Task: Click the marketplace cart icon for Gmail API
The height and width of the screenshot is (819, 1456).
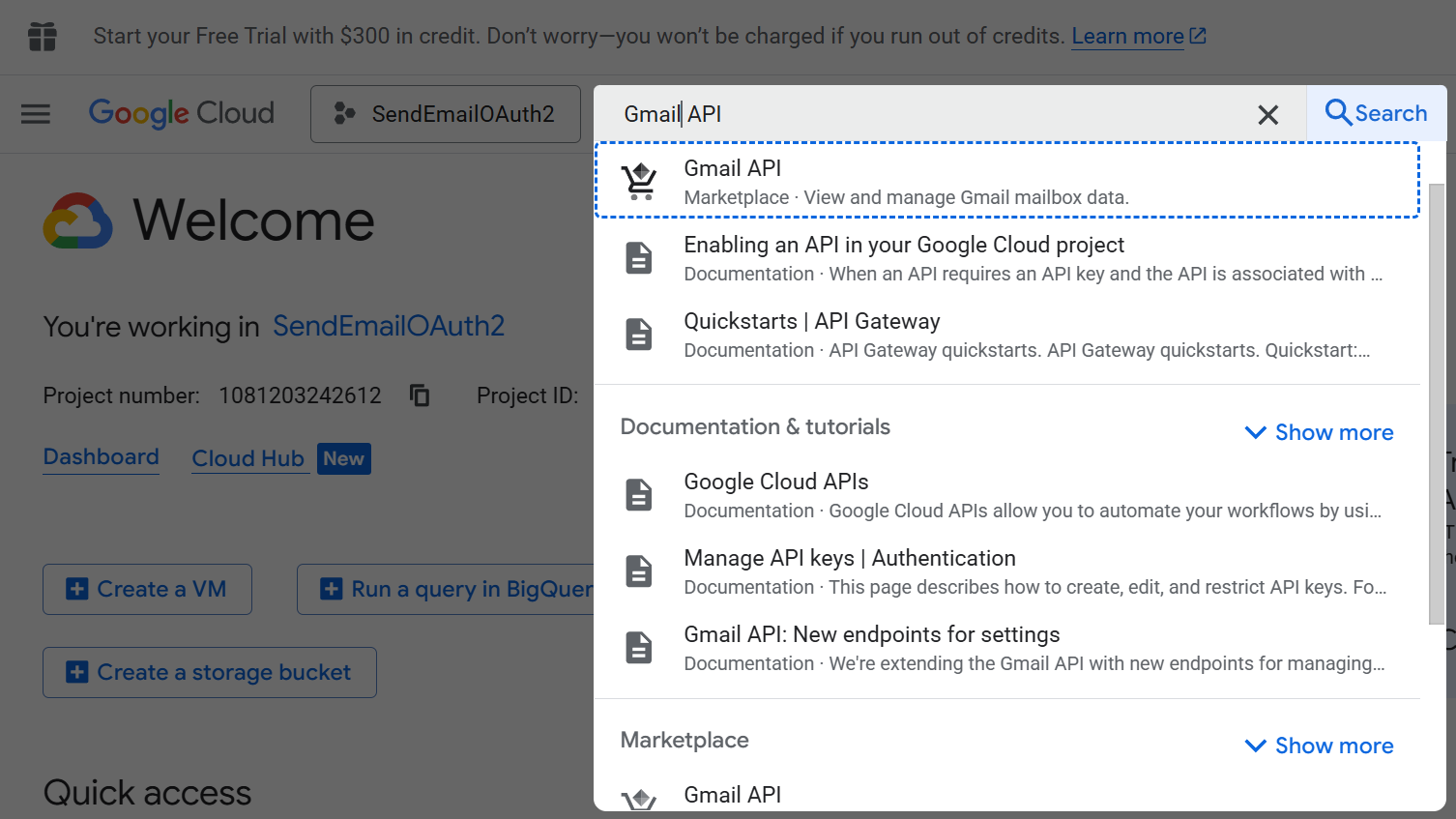Action: coord(639,181)
